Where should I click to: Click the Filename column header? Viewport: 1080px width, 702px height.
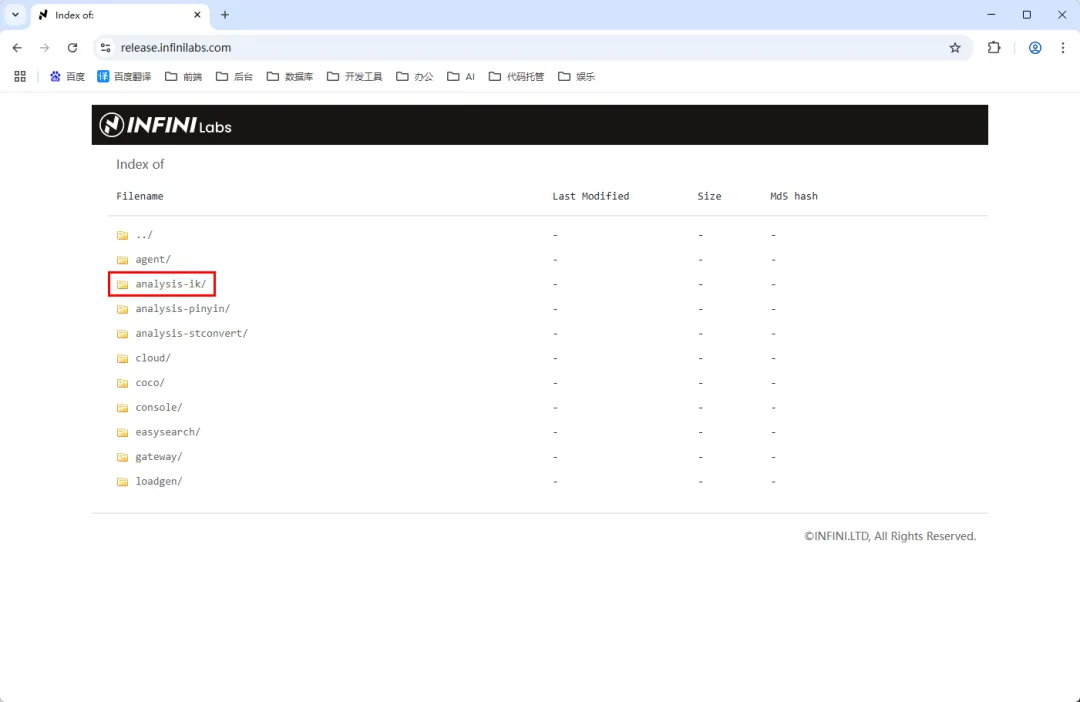(140, 196)
